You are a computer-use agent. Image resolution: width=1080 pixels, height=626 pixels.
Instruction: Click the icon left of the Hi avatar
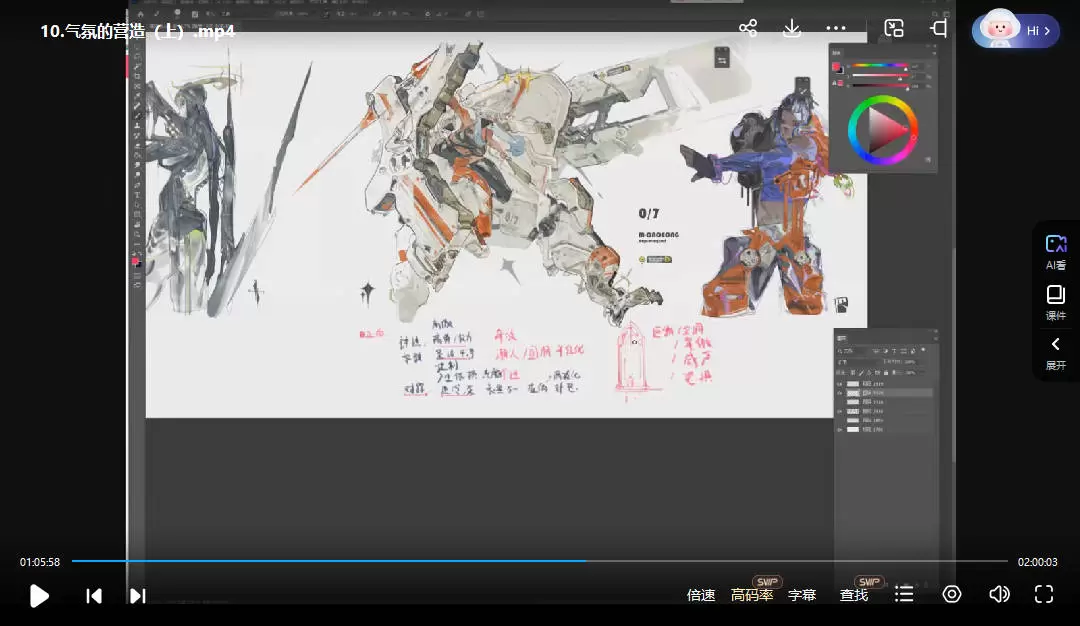[x=938, y=28]
